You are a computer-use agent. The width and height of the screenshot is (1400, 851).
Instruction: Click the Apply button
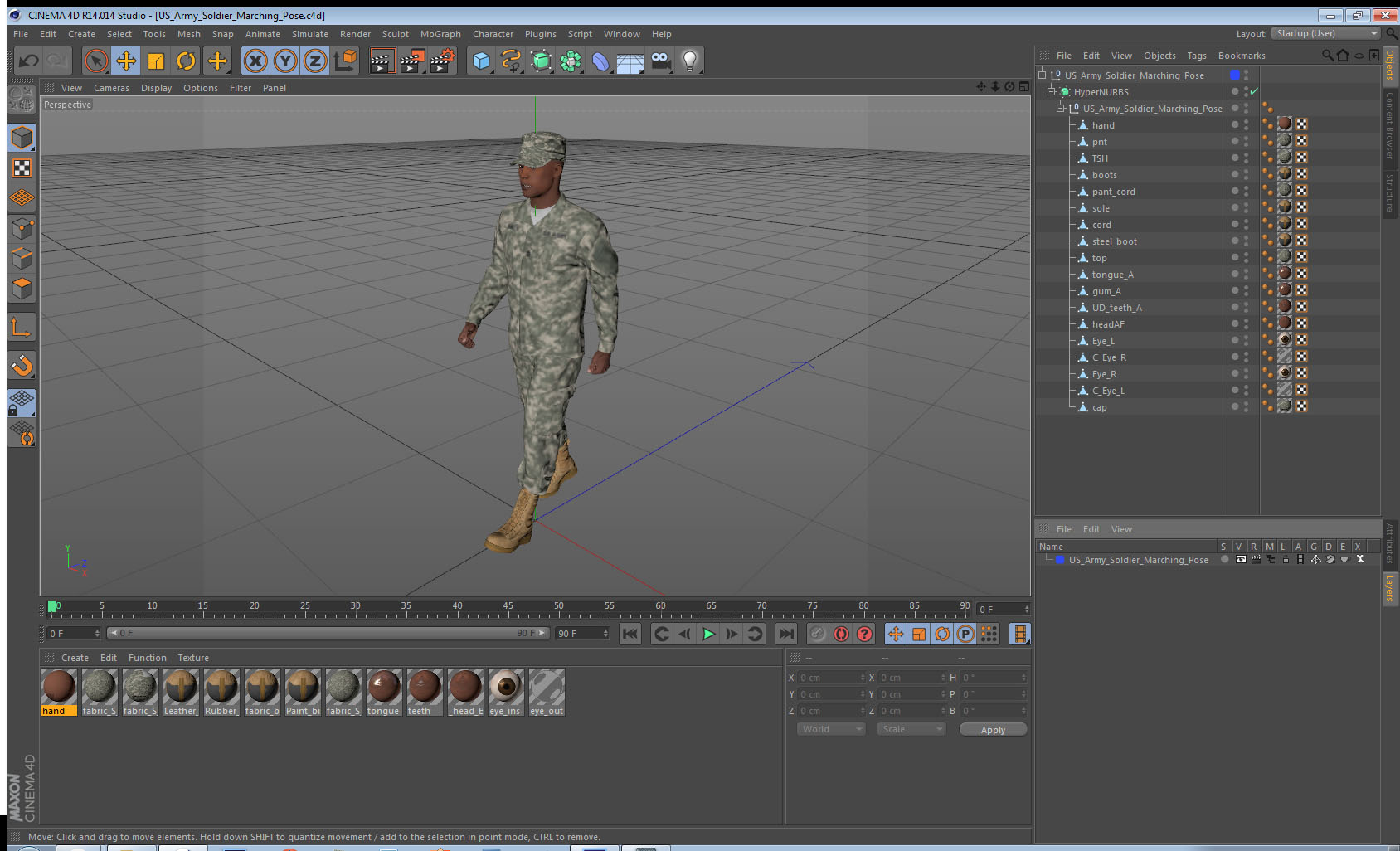tap(993, 730)
